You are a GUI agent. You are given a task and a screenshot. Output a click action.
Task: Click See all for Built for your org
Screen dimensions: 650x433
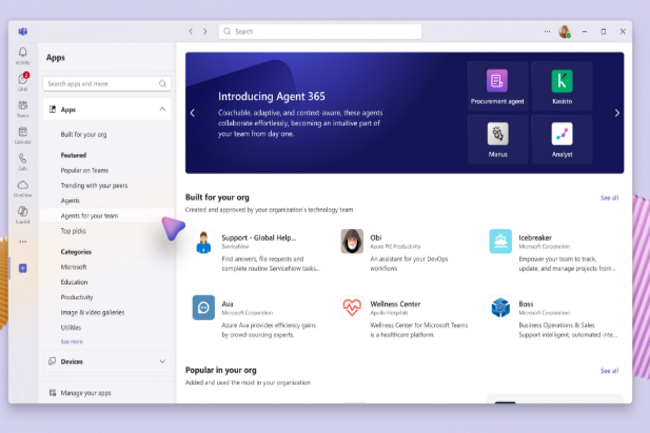(609, 198)
